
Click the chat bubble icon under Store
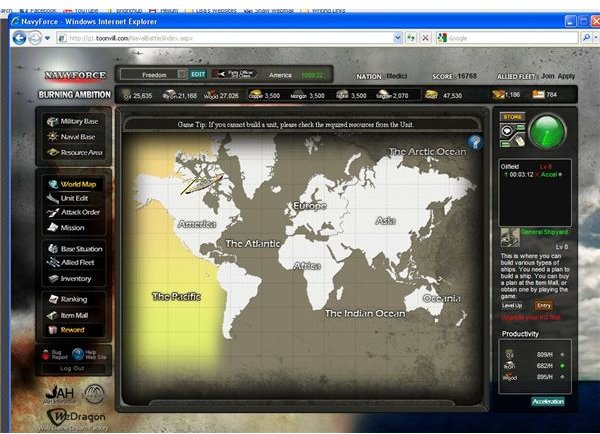coord(507,131)
